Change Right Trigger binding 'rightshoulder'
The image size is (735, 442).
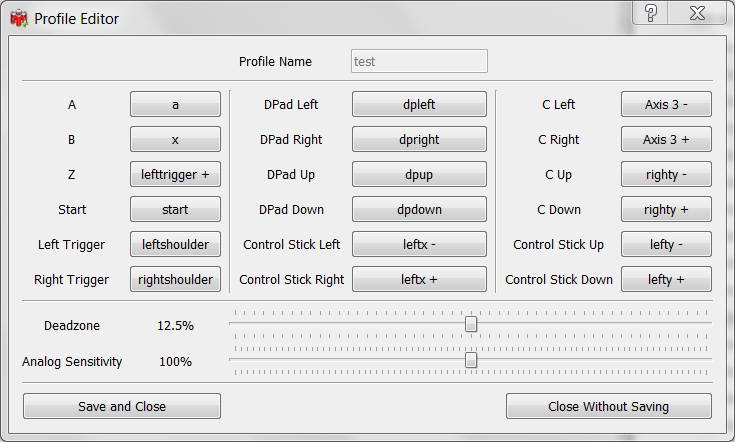click(x=175, y=279)
